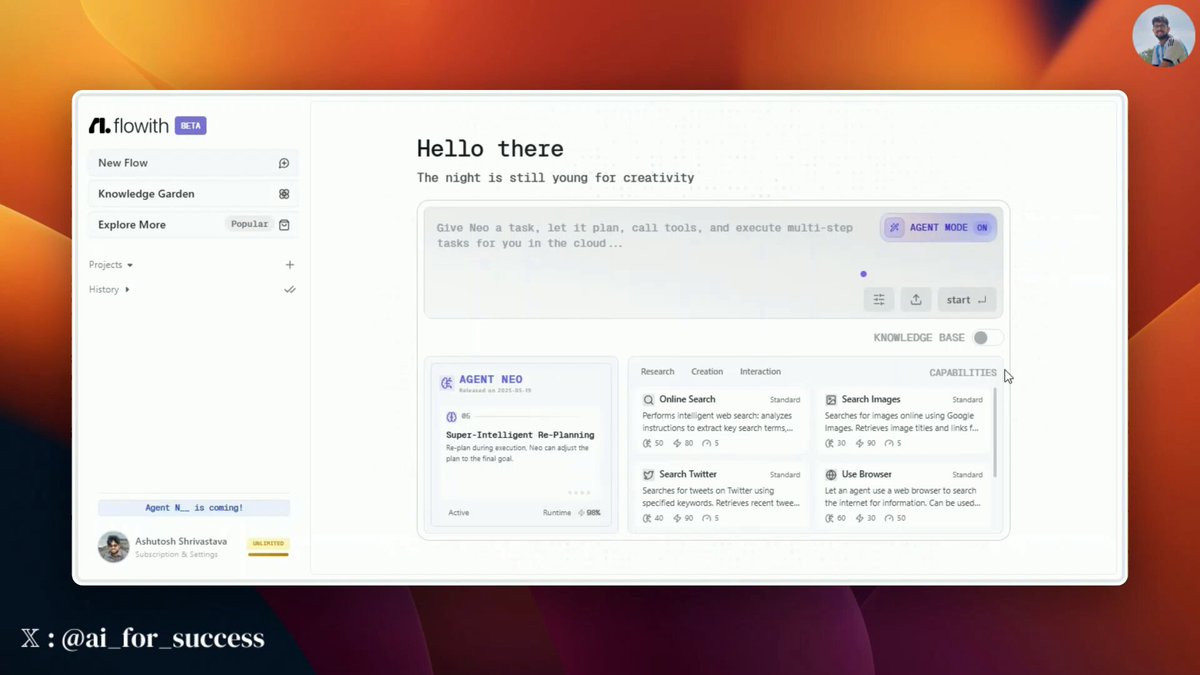Screen dimensions: 1200x675
Task: Click the Search Twitter bird icon
Action: [648, 475]
